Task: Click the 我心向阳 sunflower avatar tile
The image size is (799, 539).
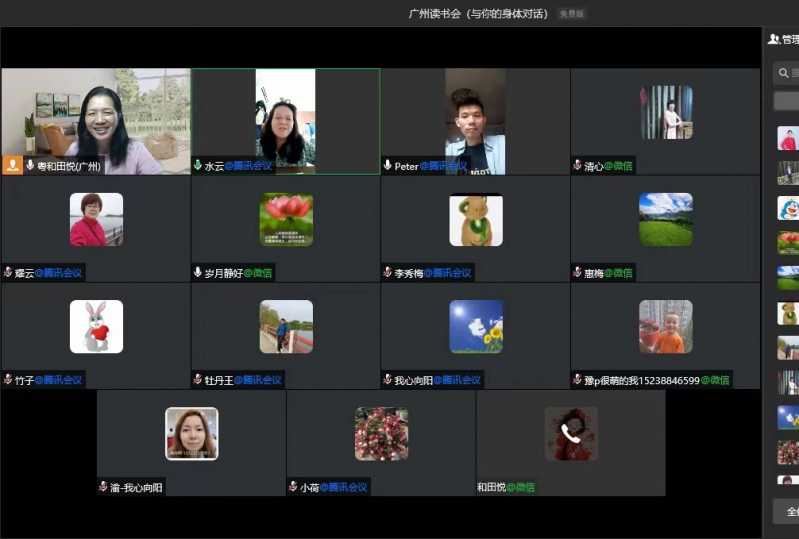Action: 476,327
